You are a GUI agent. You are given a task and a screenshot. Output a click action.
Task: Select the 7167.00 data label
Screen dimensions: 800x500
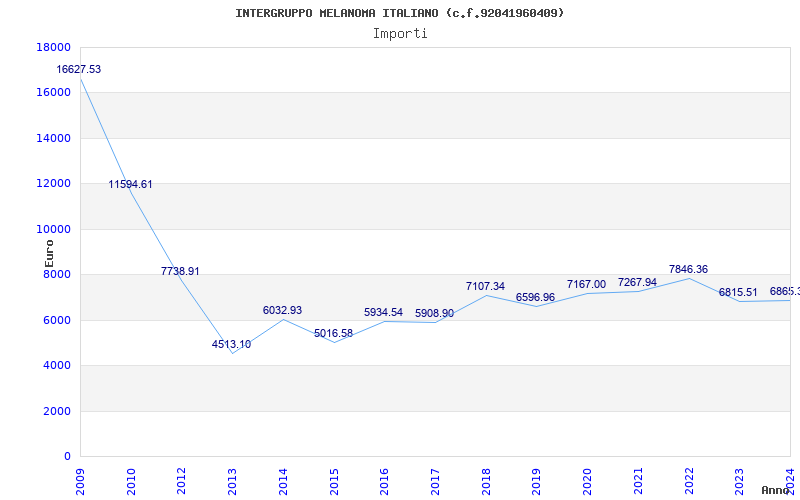[586, 284]
